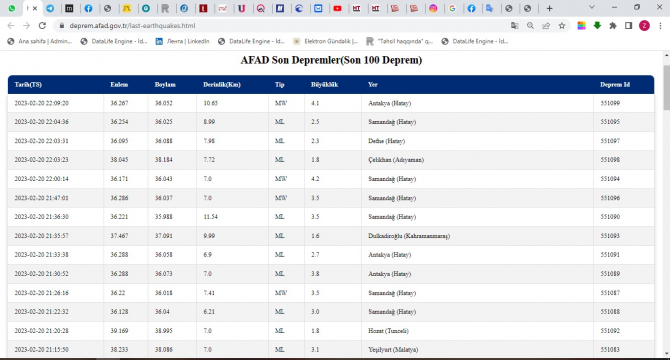This screenshot has height=360, width=670.
Task: Open the translate page icon
Action: coord(514,26)
